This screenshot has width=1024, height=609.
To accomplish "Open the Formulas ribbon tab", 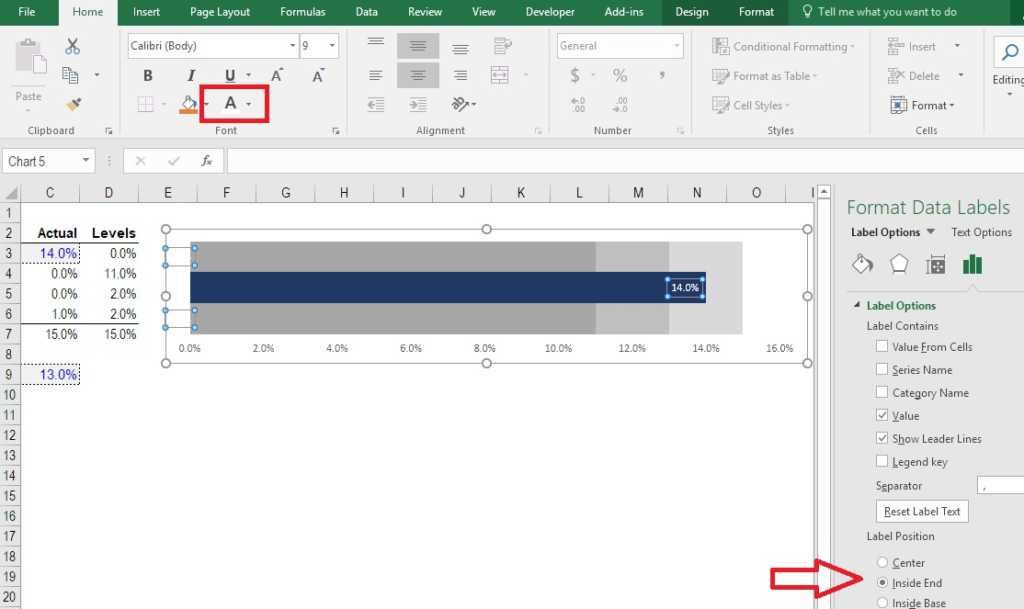I will (302, 12).
